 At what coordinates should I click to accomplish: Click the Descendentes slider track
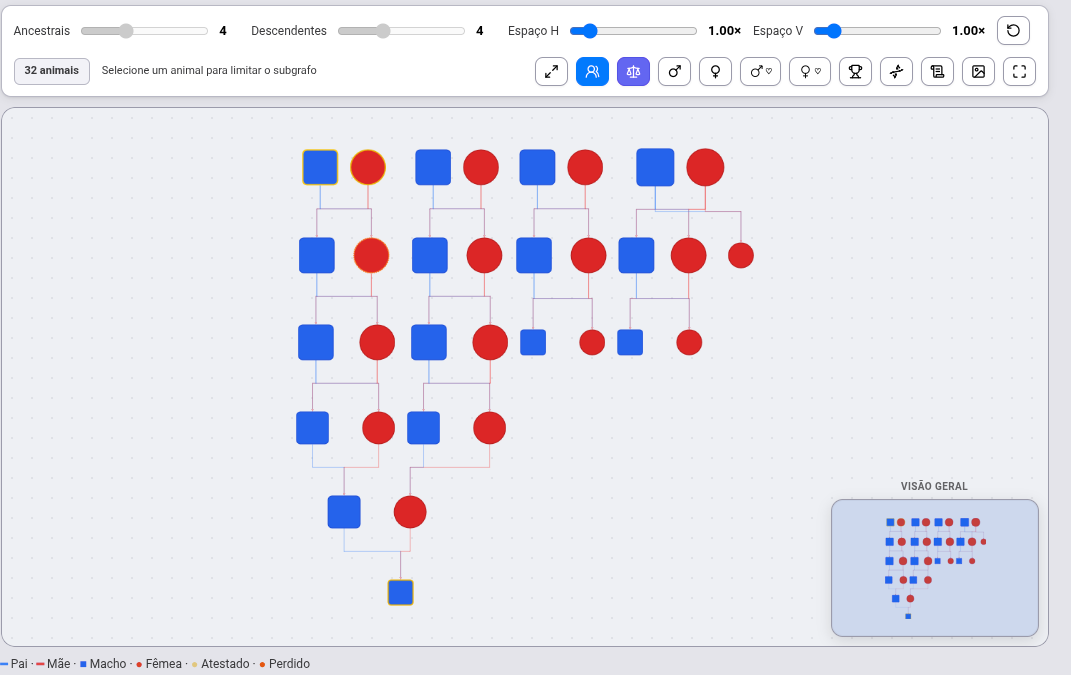point(401,31)
